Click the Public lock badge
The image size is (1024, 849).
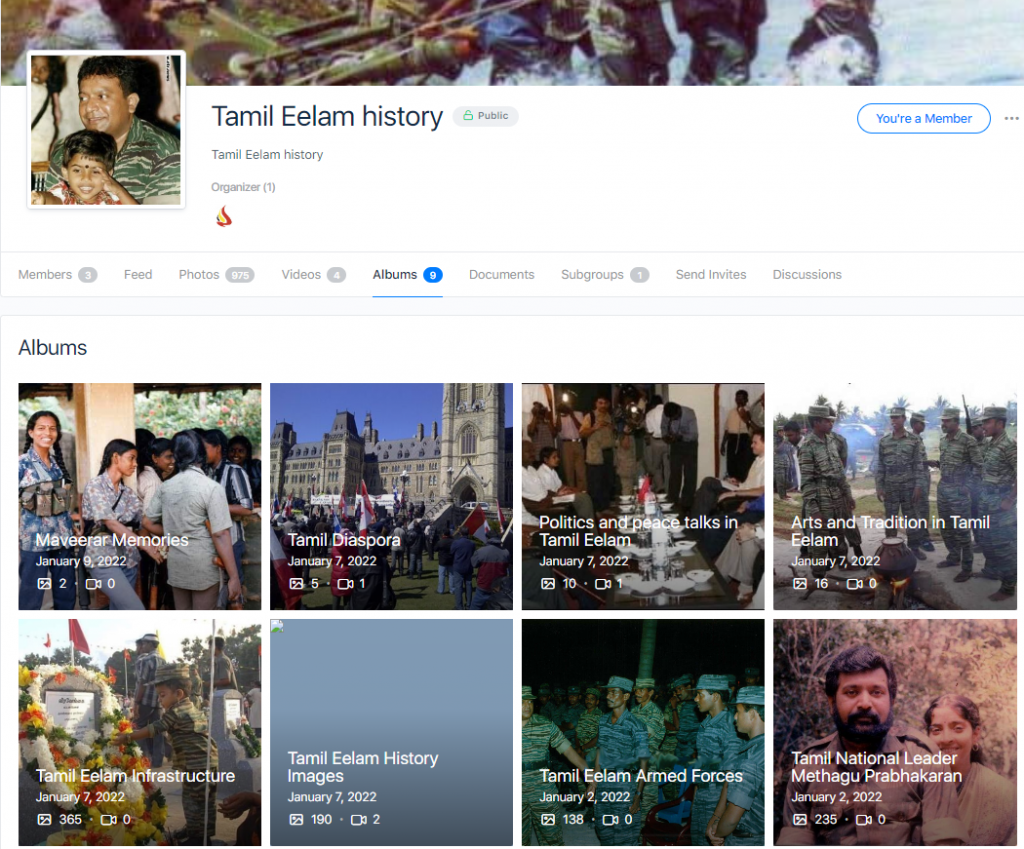tap(485, 116)
